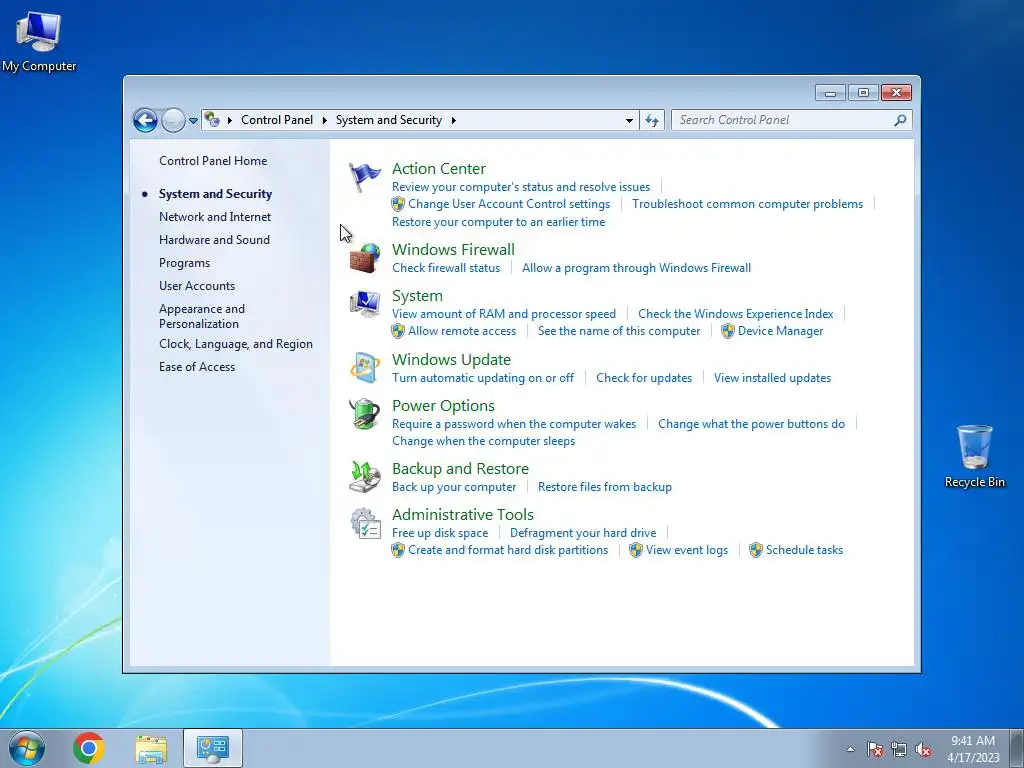The image size is (1024, 768).
Task: Click Free up disk space link
Action: tap(440, 533)
